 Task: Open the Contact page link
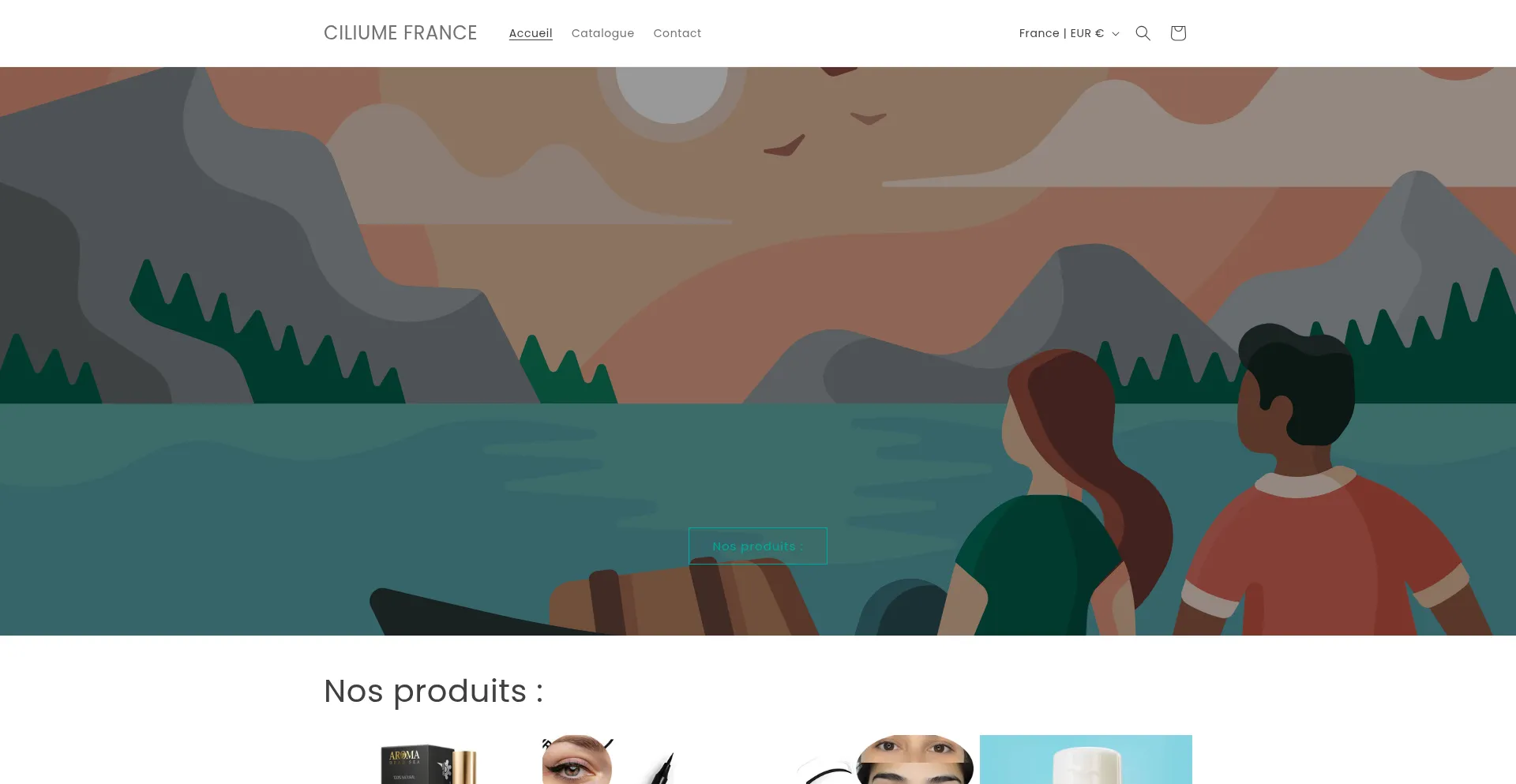[x=677, y=33]
